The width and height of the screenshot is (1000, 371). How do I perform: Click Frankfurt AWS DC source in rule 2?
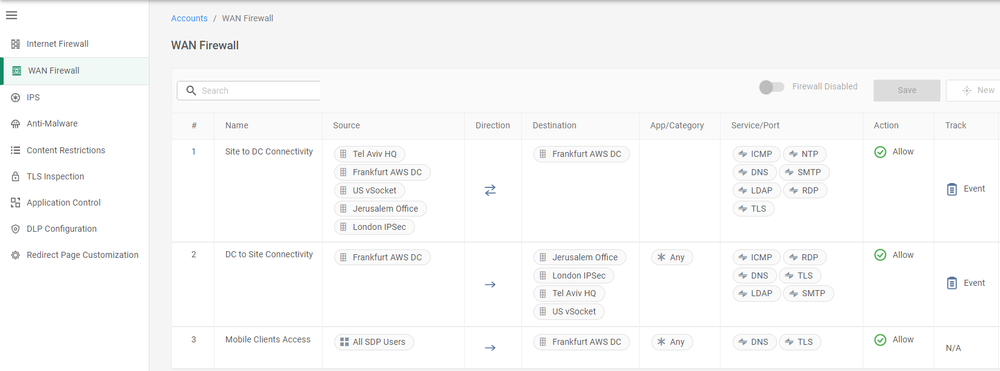[383, 258]
